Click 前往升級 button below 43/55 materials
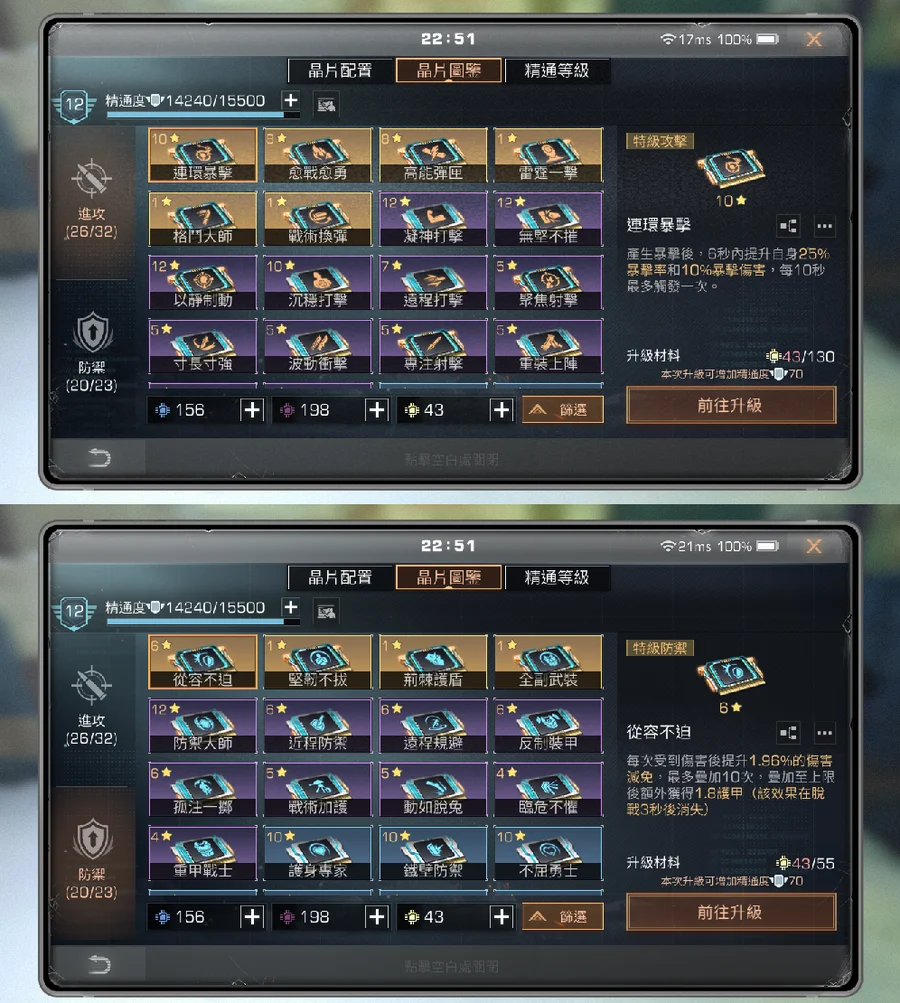900x1003 pixels. [x=731, y=912]
